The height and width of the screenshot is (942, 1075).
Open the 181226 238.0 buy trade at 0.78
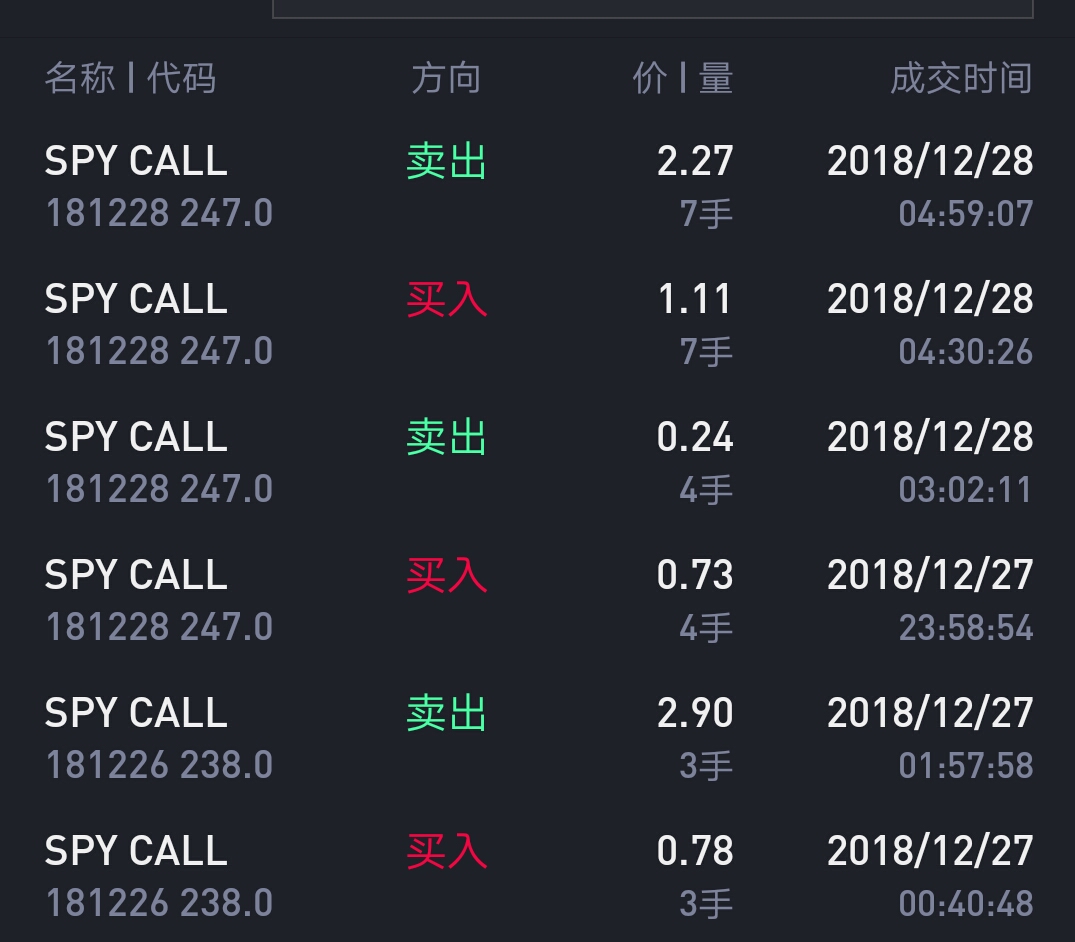(x=538, y=875)
